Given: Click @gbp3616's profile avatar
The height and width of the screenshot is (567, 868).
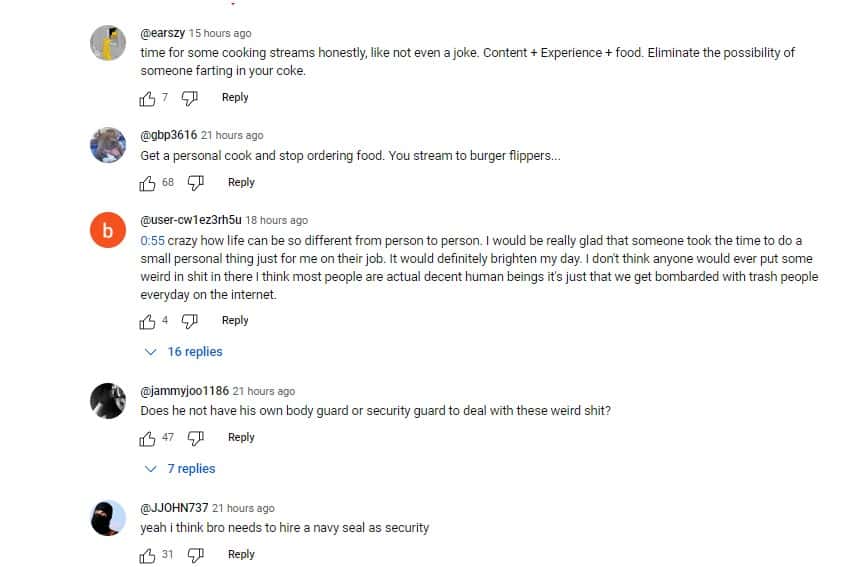Looking at the screenshot, I should pos(108,146).
